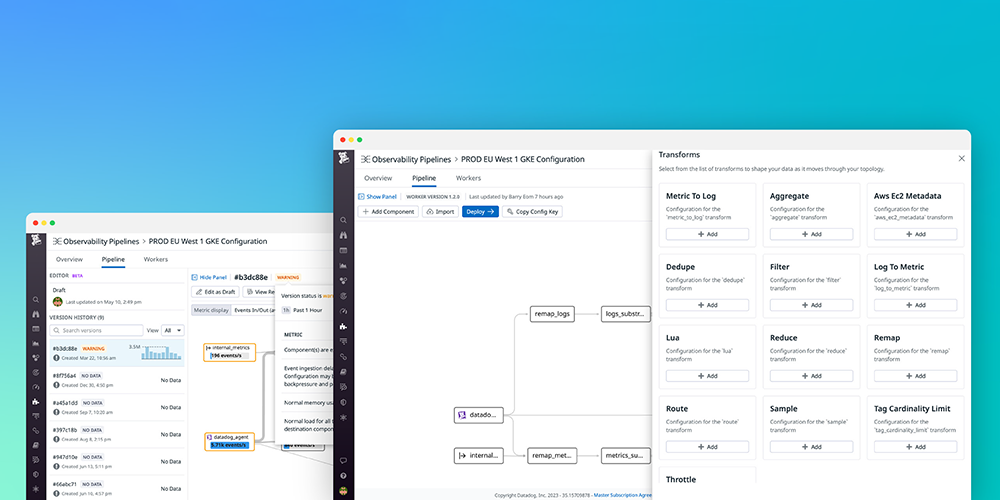
Task: Add the Log To Metric transform
Action: tap(915, 305)
